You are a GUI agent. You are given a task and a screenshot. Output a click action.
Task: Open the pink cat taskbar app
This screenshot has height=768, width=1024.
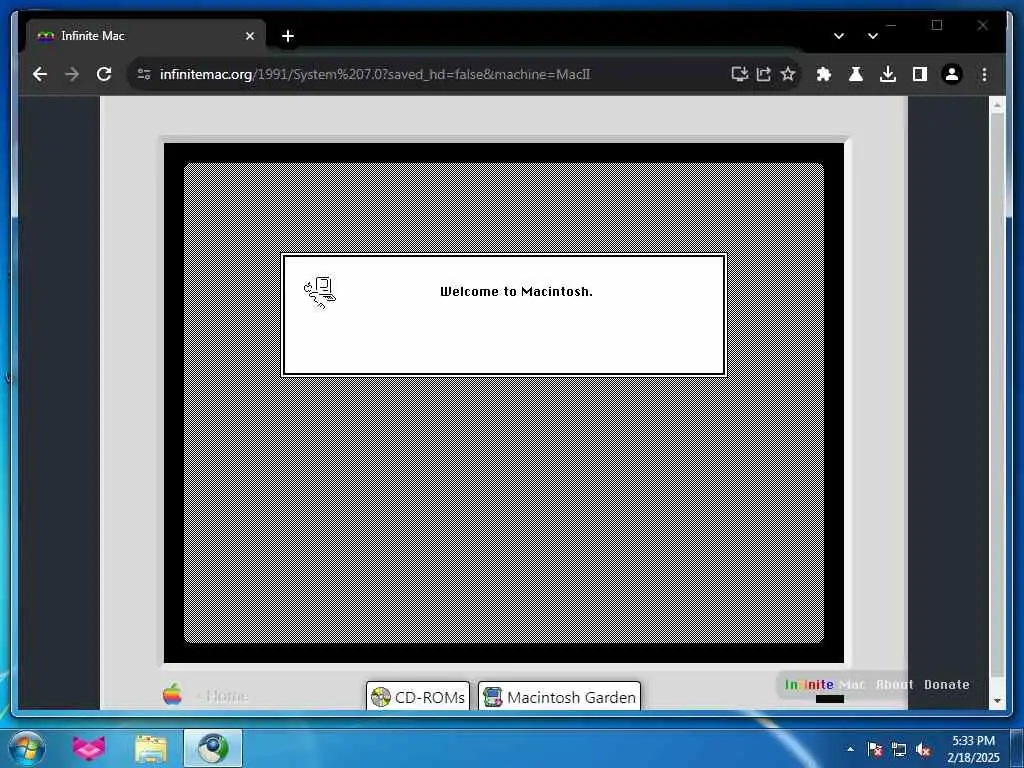point(89,748)
